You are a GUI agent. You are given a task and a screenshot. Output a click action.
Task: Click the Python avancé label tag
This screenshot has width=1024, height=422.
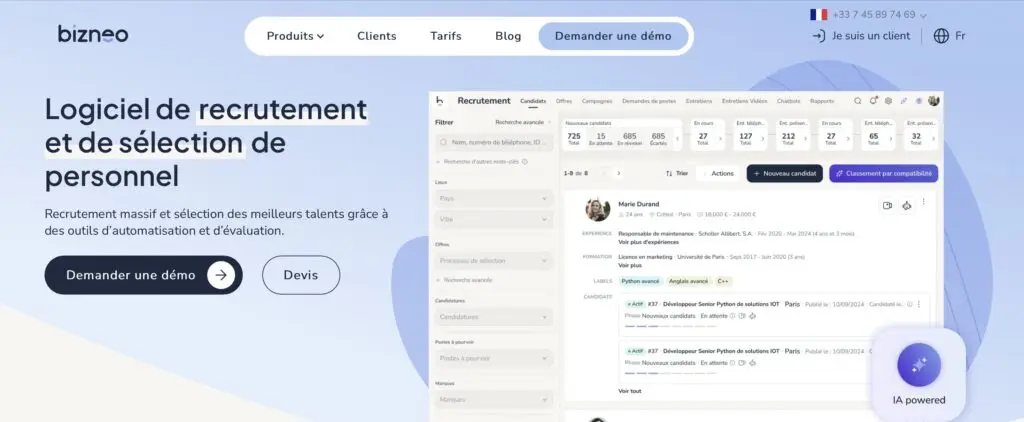point(641,281)
